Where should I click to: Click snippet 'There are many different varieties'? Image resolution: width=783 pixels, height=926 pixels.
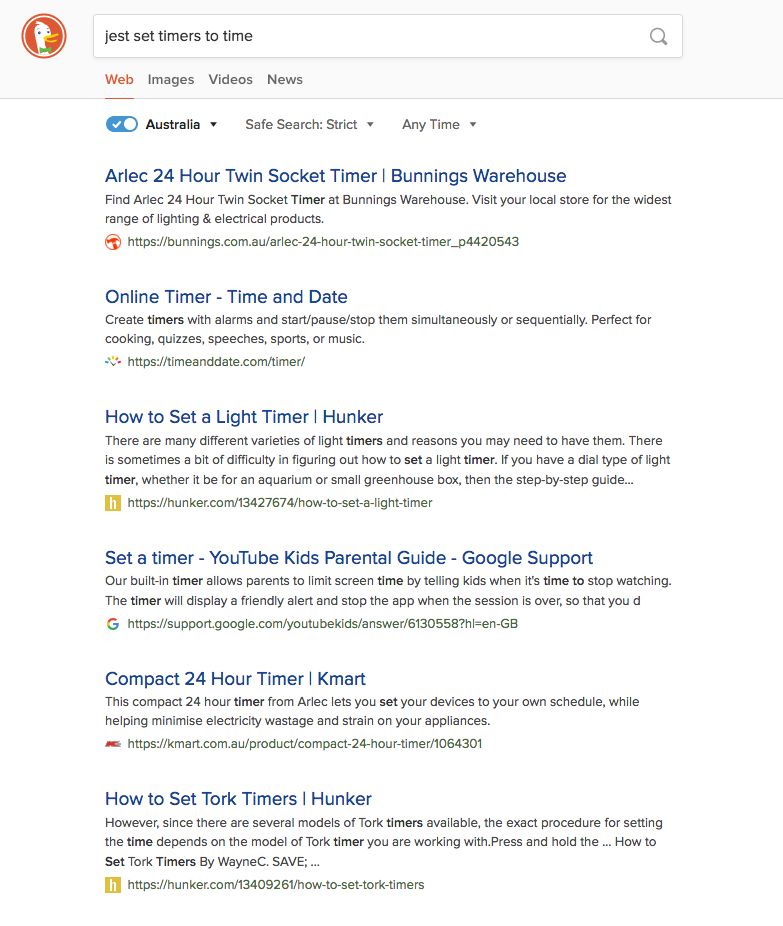(387, 460)
